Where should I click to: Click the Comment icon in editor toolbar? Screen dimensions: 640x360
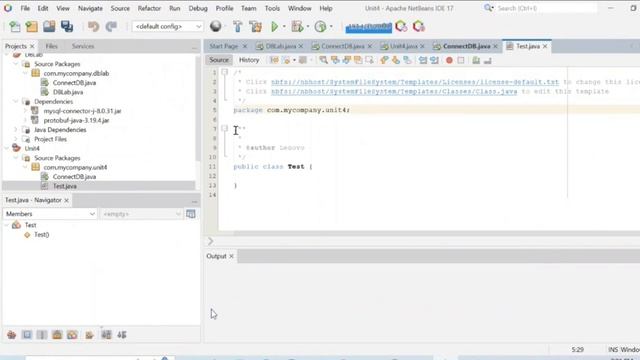[476, 60]
